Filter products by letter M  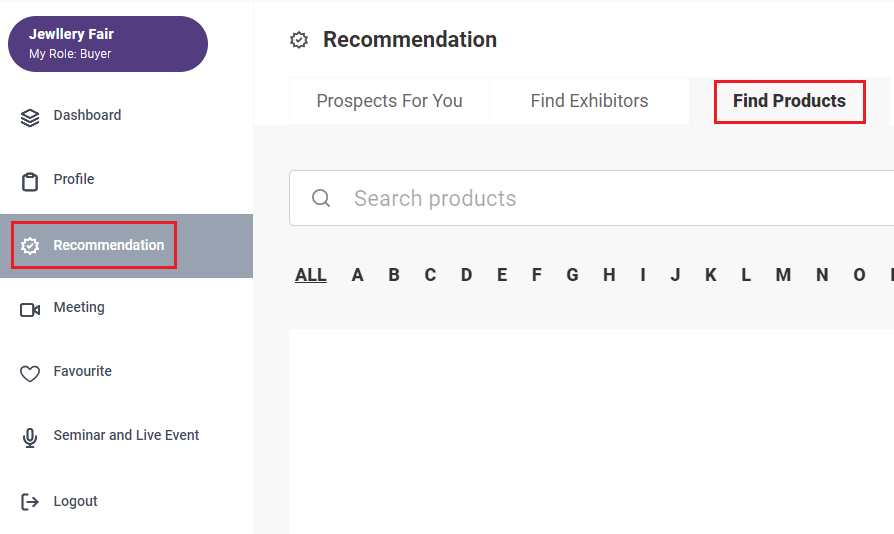783,275
